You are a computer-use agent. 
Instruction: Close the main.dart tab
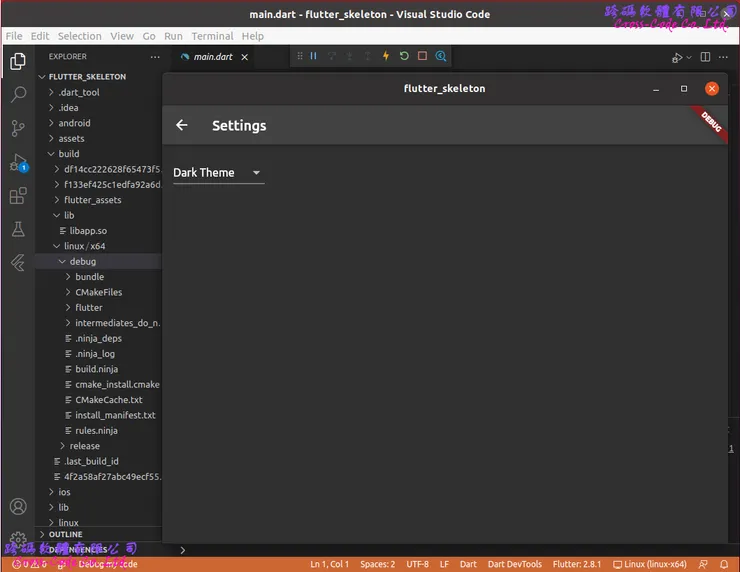click(244, 57)
